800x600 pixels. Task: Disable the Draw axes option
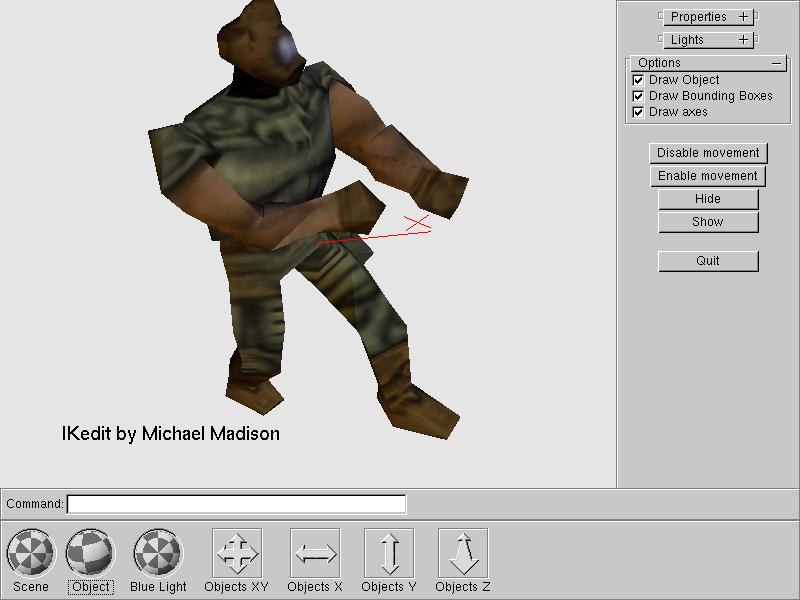click(638, 112)
